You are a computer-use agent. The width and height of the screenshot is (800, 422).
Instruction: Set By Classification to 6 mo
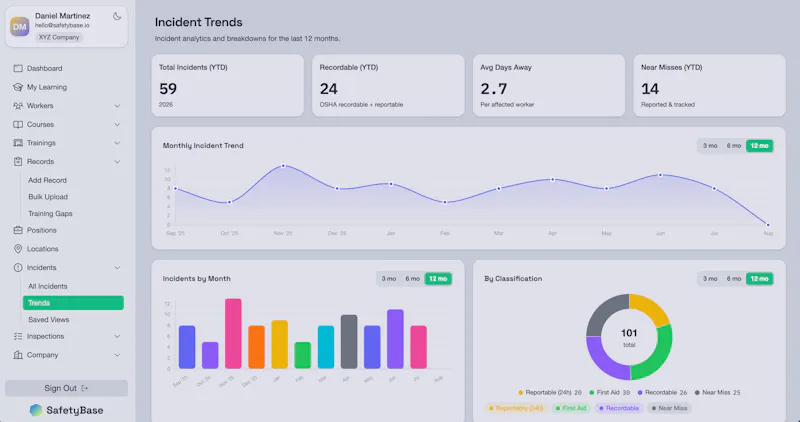pyautogui.click(x=734, y=279)
